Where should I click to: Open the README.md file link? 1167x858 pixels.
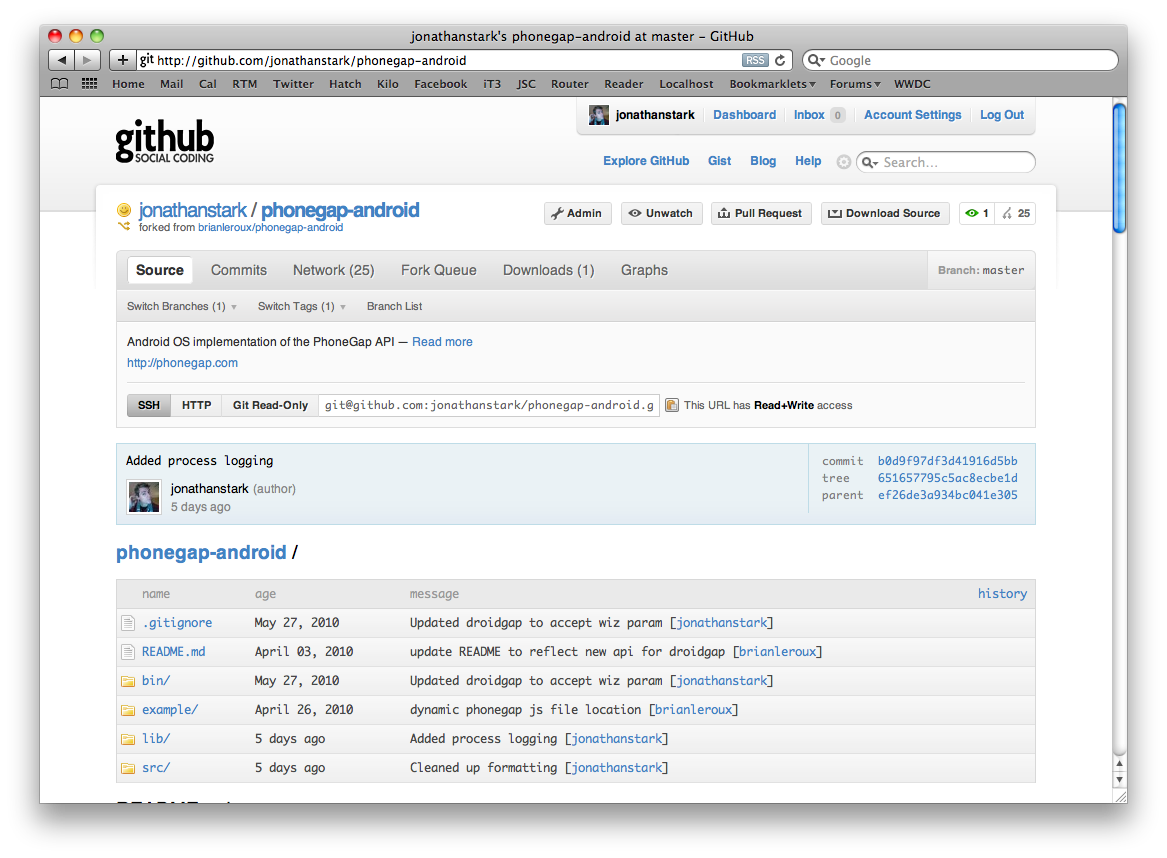coord(173,651)
